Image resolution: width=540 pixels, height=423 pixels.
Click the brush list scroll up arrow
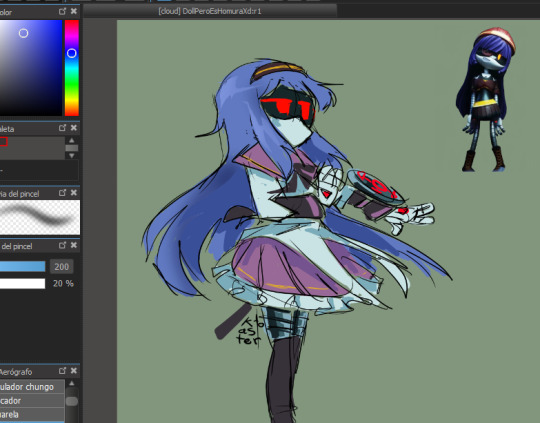tap(72, 383)
